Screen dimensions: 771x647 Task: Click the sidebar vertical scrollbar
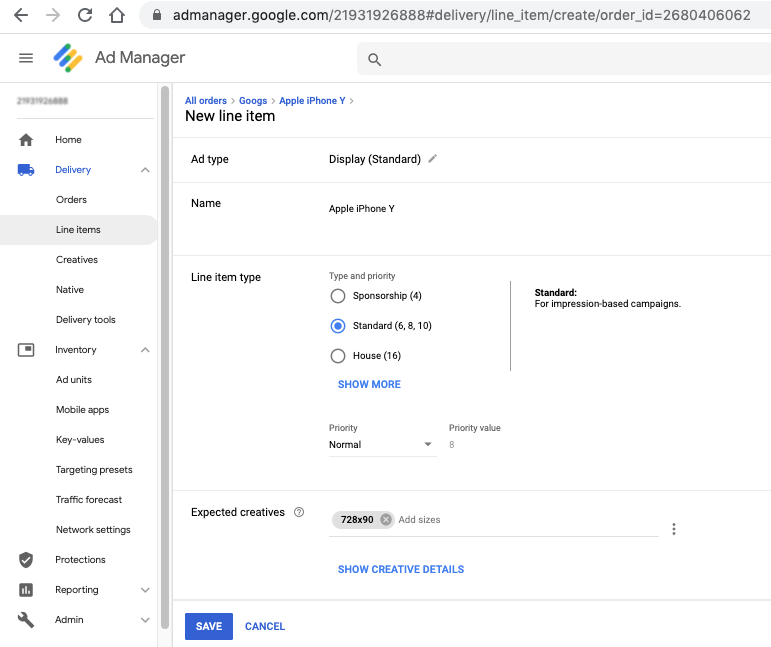[x=165, y=358]
